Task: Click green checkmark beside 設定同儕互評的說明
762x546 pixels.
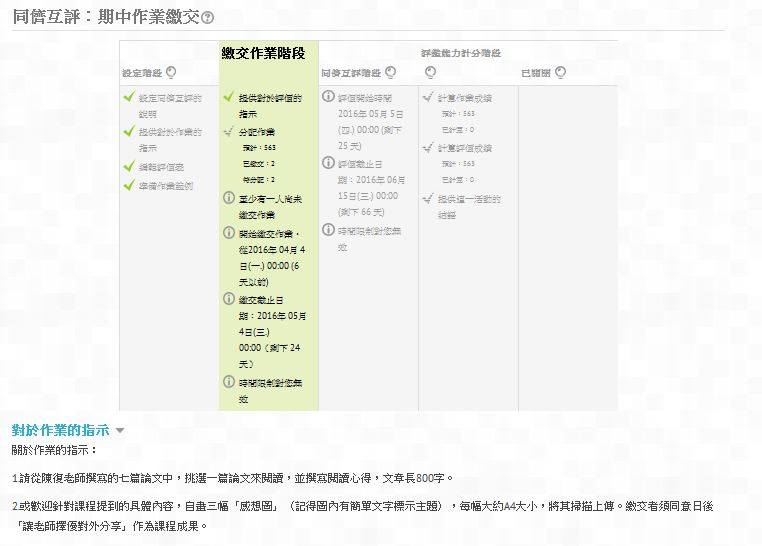Action: pyautogui.click(x=129, y=97)
